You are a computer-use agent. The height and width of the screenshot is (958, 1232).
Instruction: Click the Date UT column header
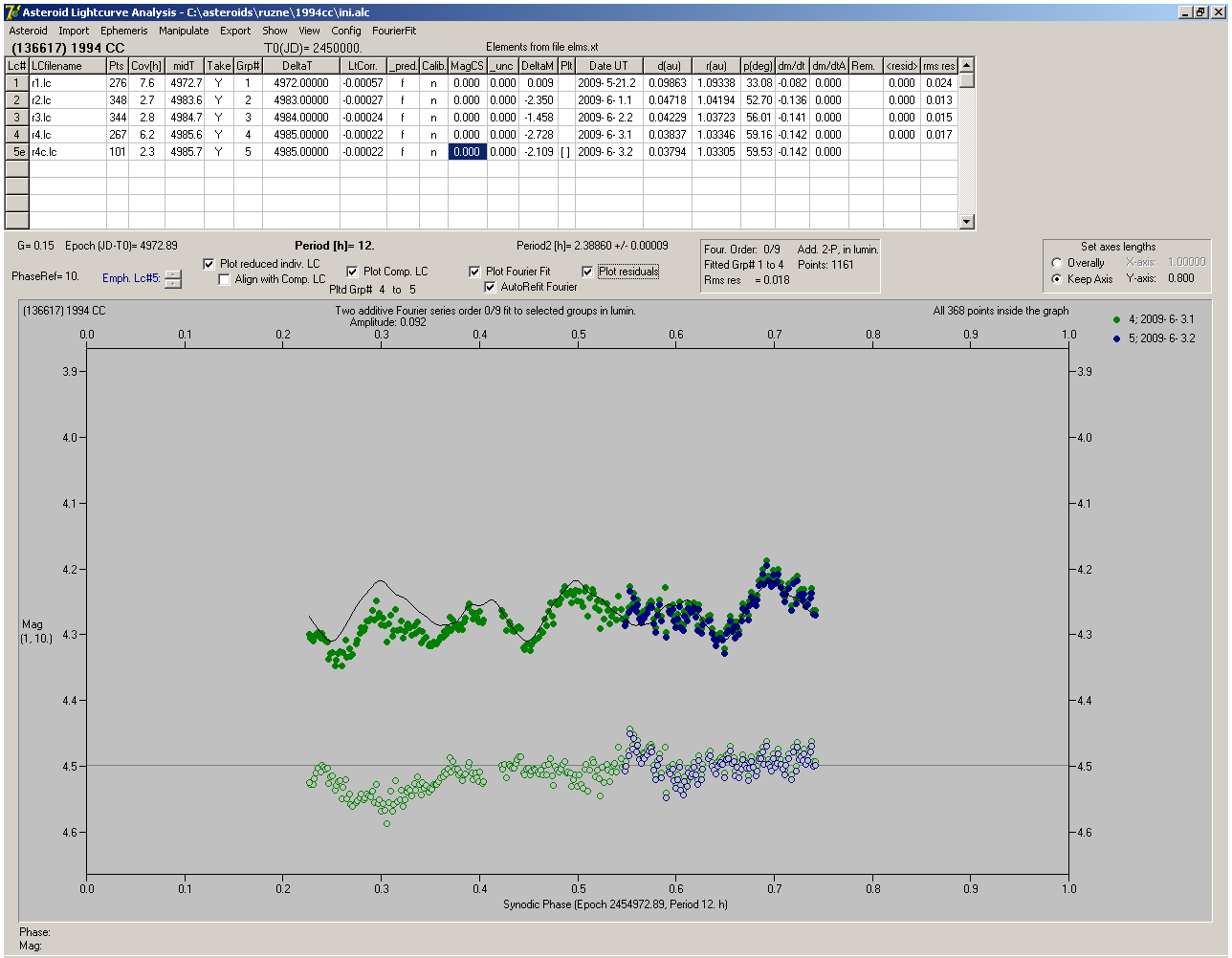pos(608,66)
